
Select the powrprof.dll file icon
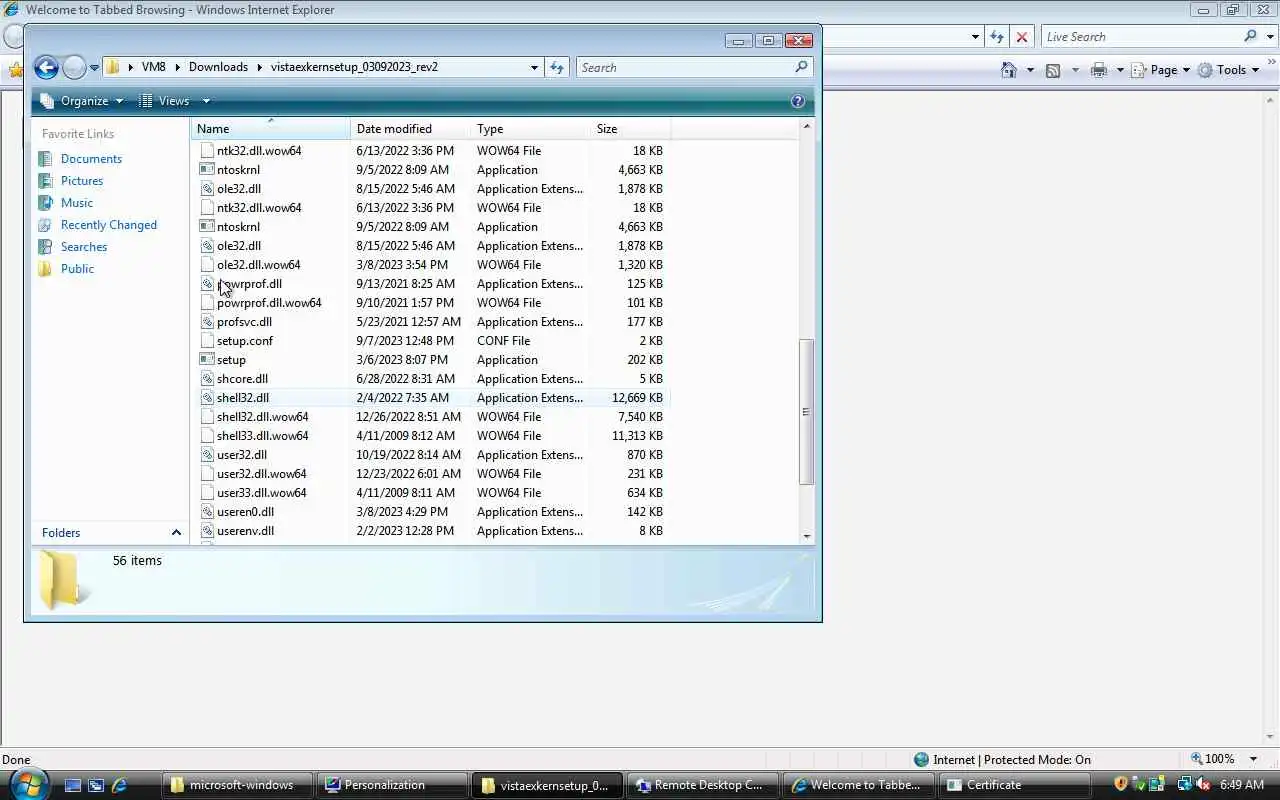coord(207,284)
